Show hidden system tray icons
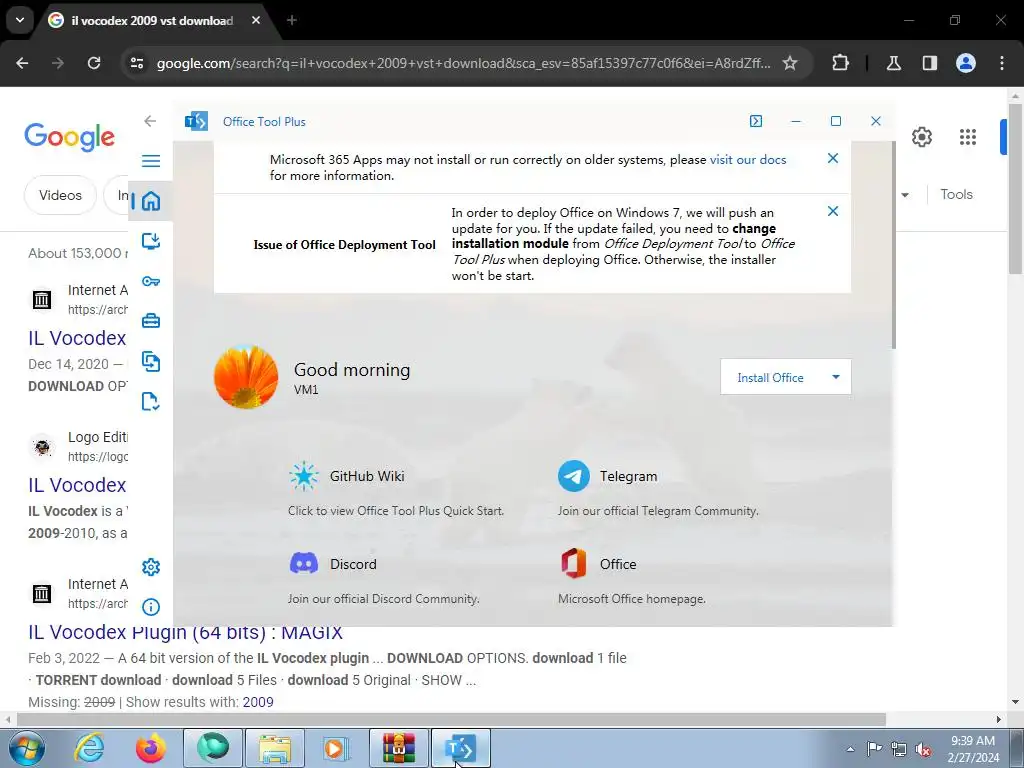The height and width of the screenshot is (768, 1024). 850,749
